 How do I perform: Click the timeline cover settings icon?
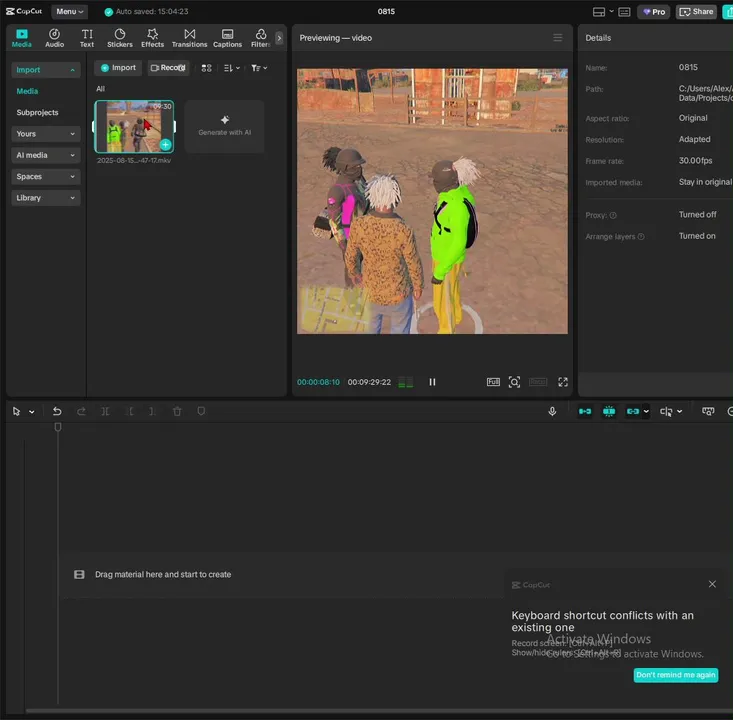click(708, 411)
